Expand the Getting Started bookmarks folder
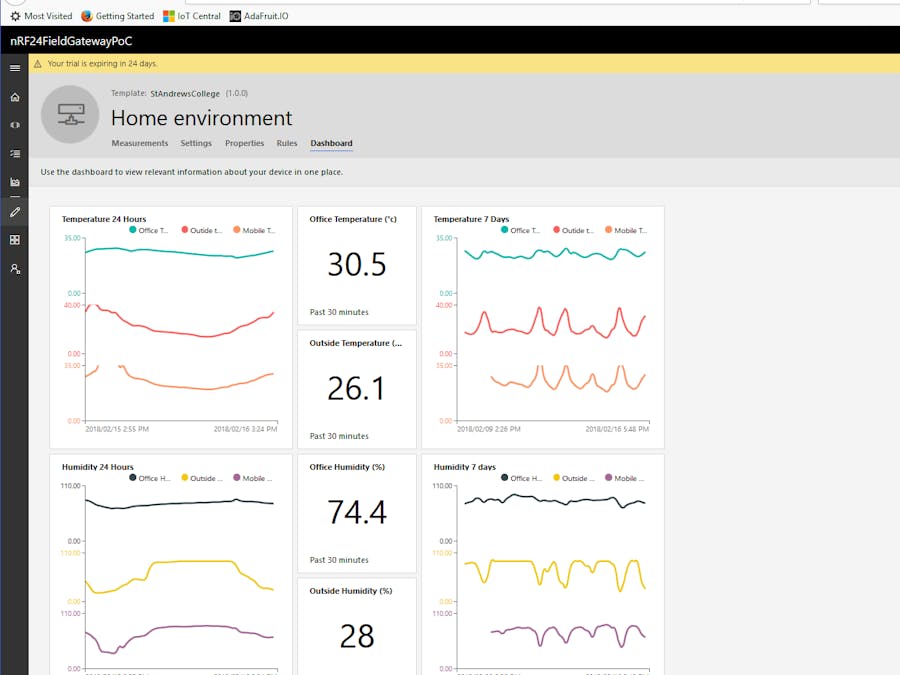Image resolution: width=900 pixels, height=675 pixels. 117,15
